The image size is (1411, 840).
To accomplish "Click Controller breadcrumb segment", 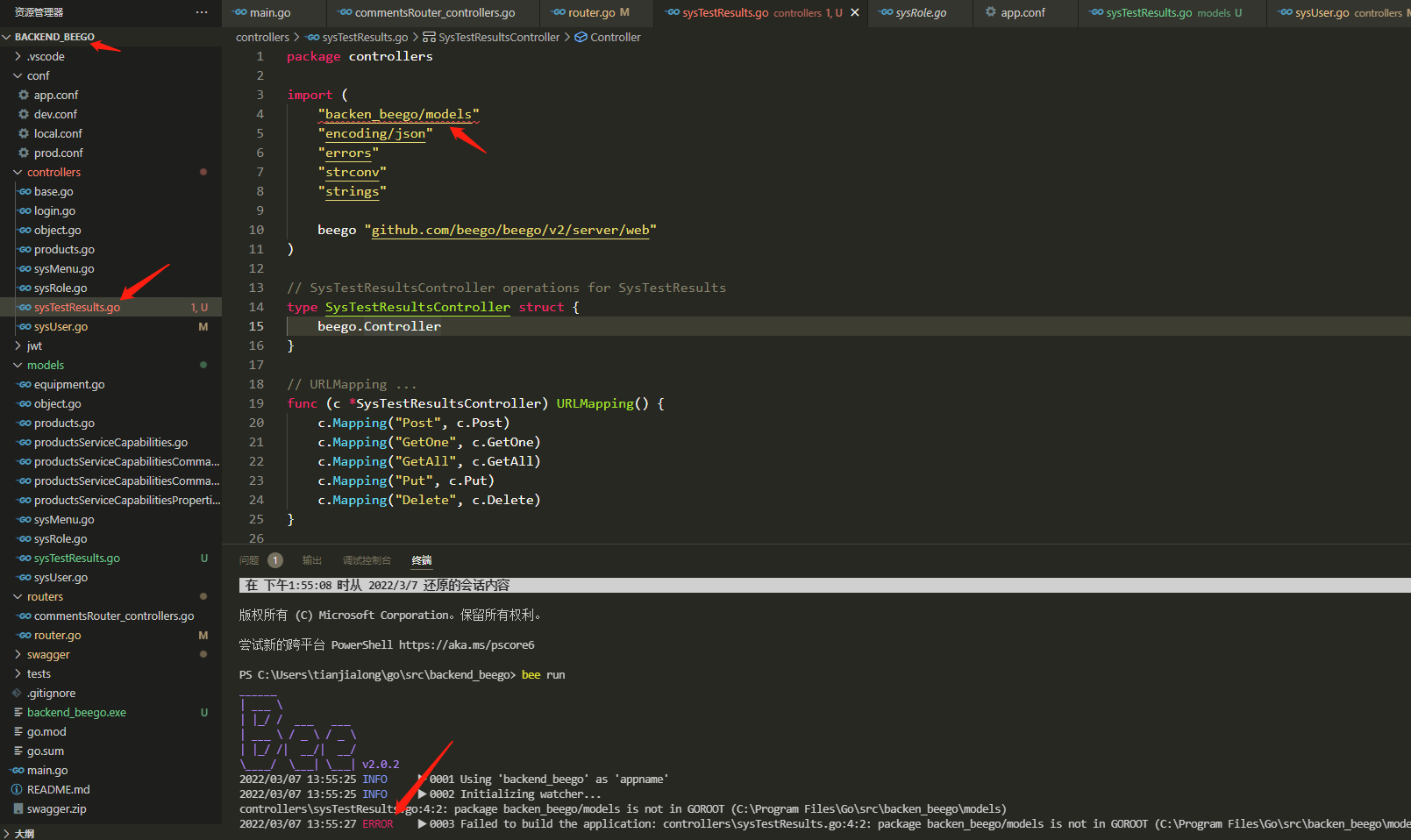I will click(616, 37).
